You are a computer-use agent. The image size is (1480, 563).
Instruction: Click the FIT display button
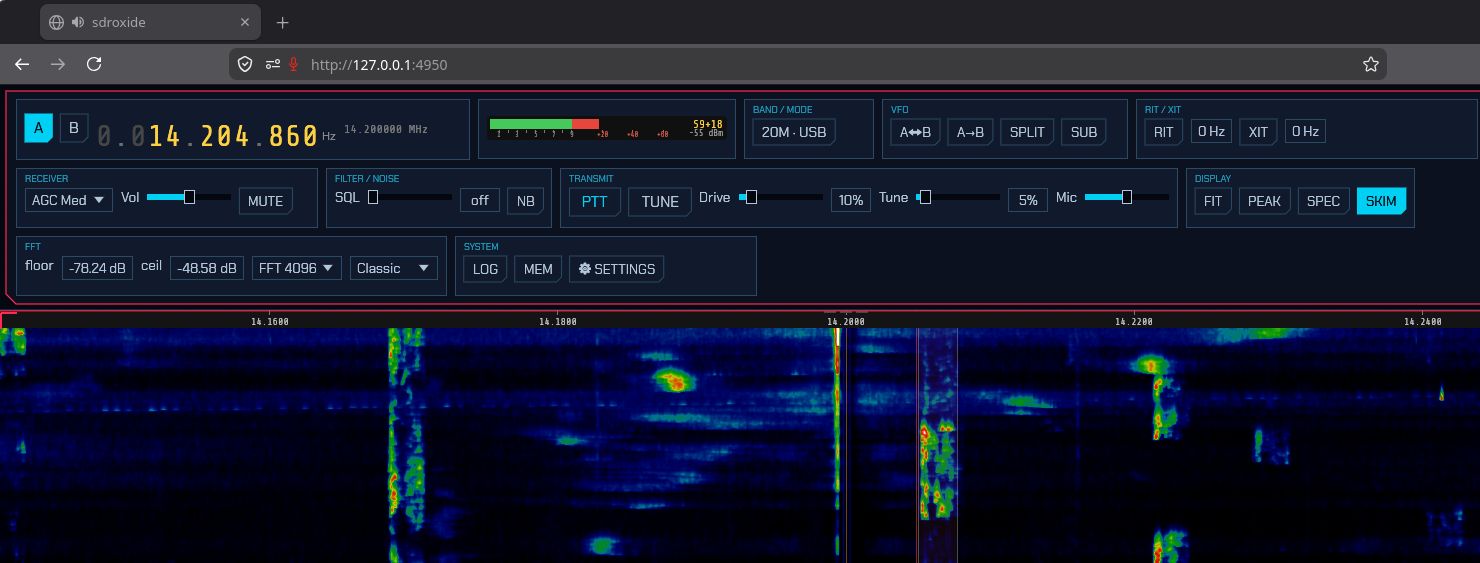pos(1213,201)
